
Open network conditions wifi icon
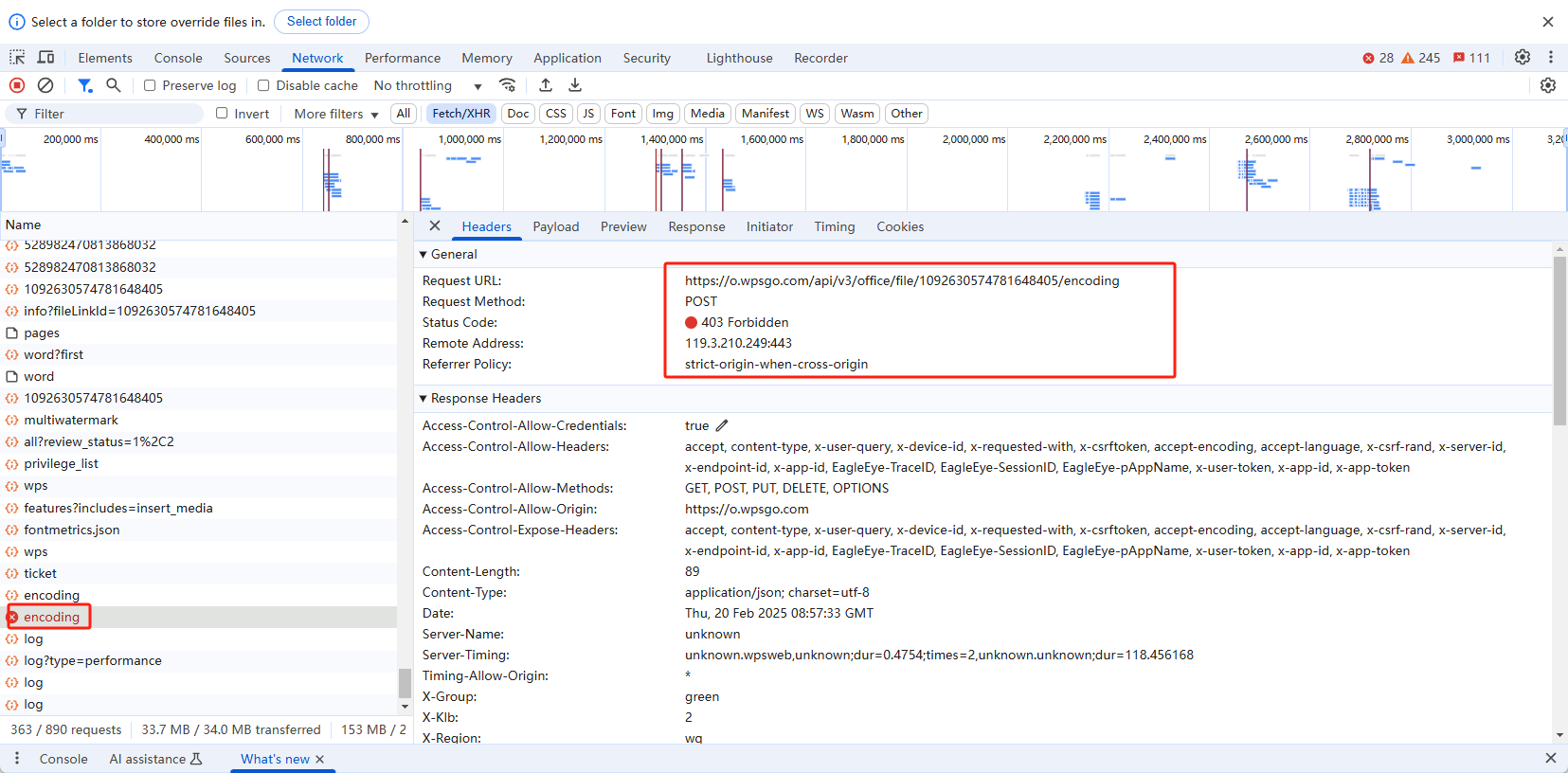[x=508, y=85]
